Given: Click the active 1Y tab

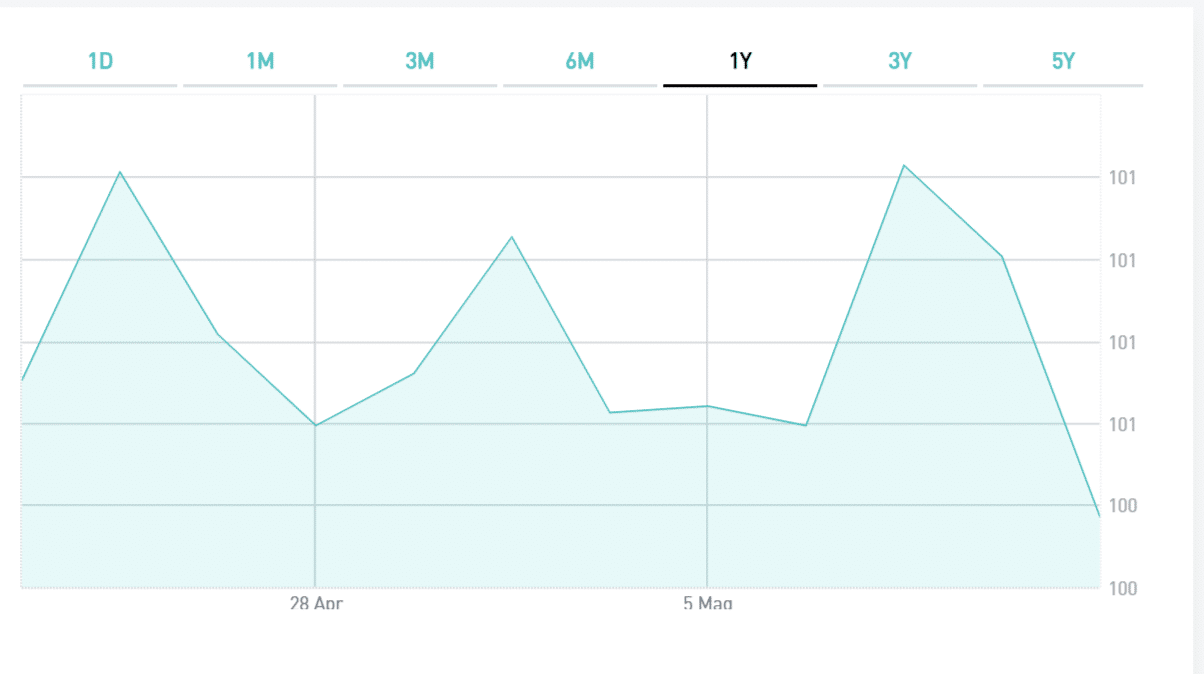Looking at the screenshot, I should click(740, 62).
